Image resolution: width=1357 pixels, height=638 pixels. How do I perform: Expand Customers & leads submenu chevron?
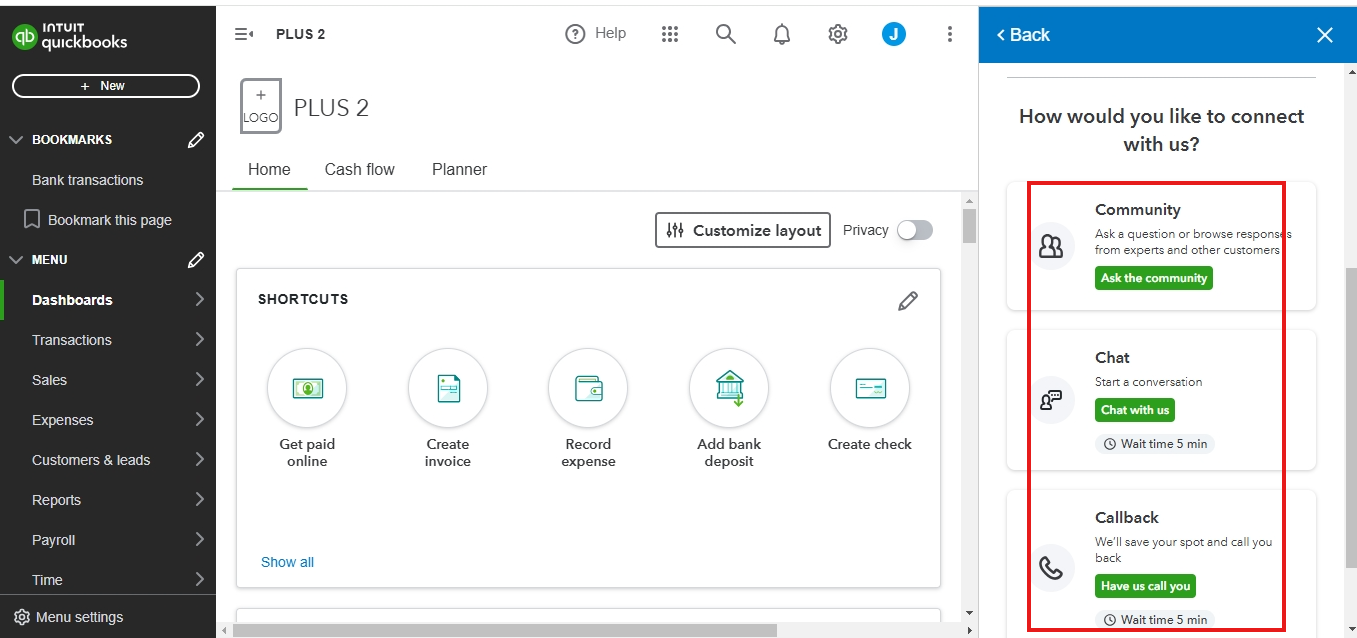click(200, 459)
